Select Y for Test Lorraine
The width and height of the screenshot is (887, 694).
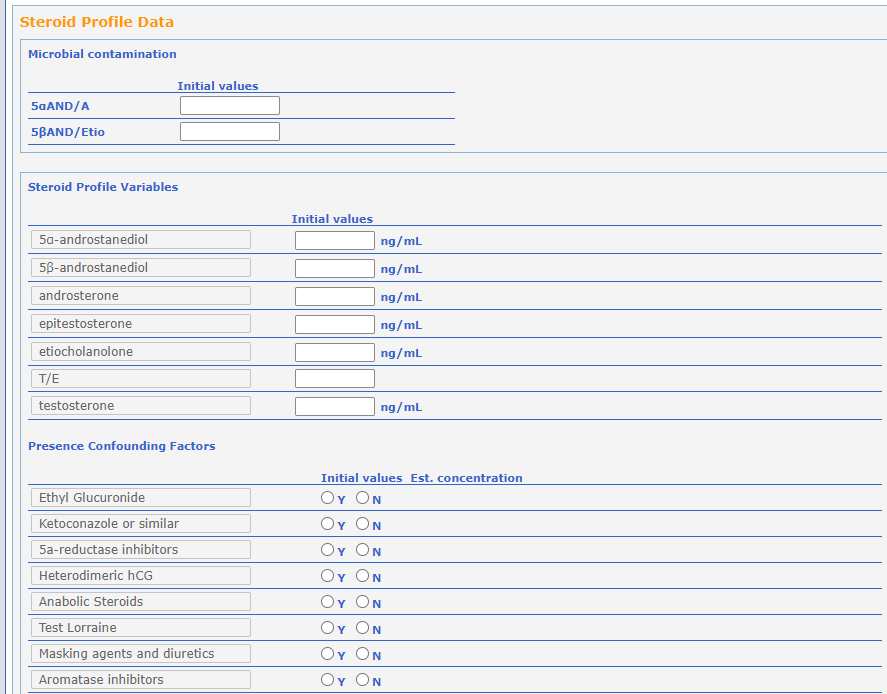pyautogui.click(x=327, y=628)
